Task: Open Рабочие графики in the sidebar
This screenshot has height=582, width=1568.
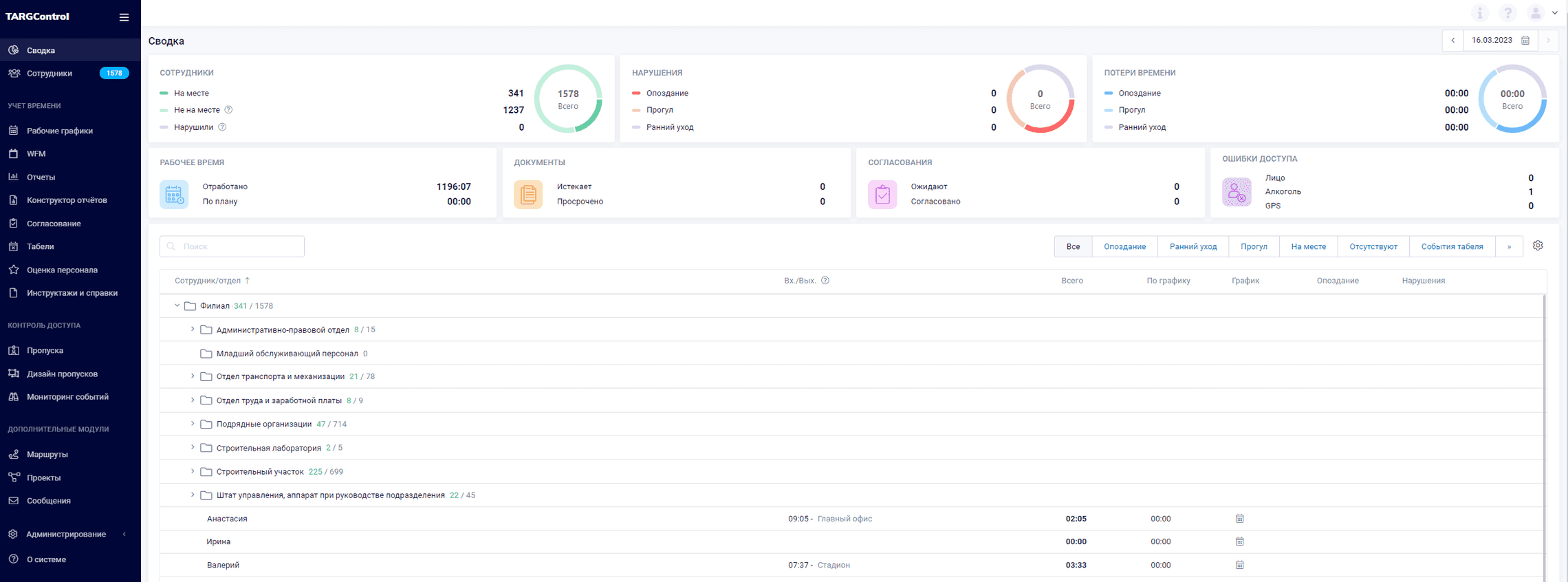Action: pyautogui.click(x=60, y=131)
